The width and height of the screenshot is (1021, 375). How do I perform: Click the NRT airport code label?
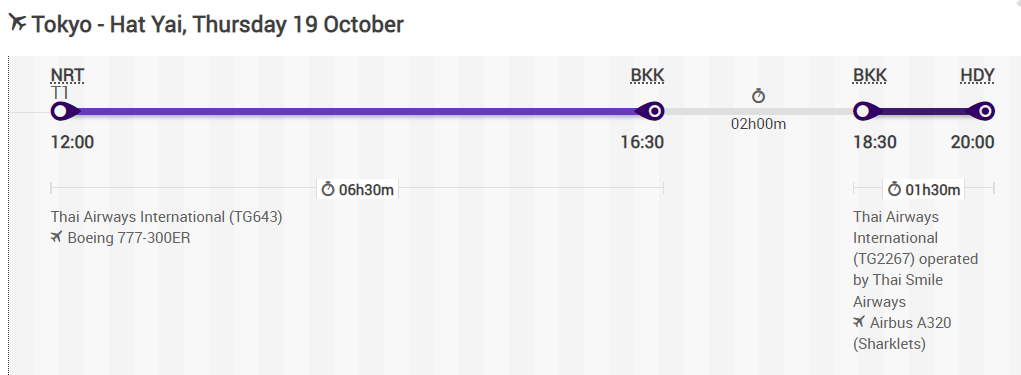tap(67, 76)
